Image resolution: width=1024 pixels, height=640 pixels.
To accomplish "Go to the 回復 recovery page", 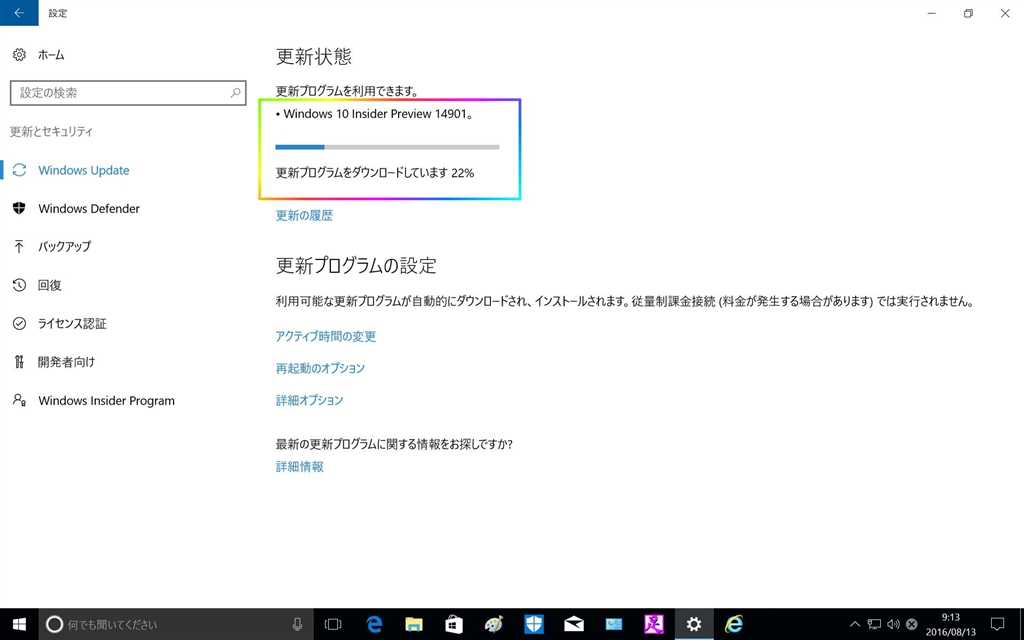I will [50, 285].
